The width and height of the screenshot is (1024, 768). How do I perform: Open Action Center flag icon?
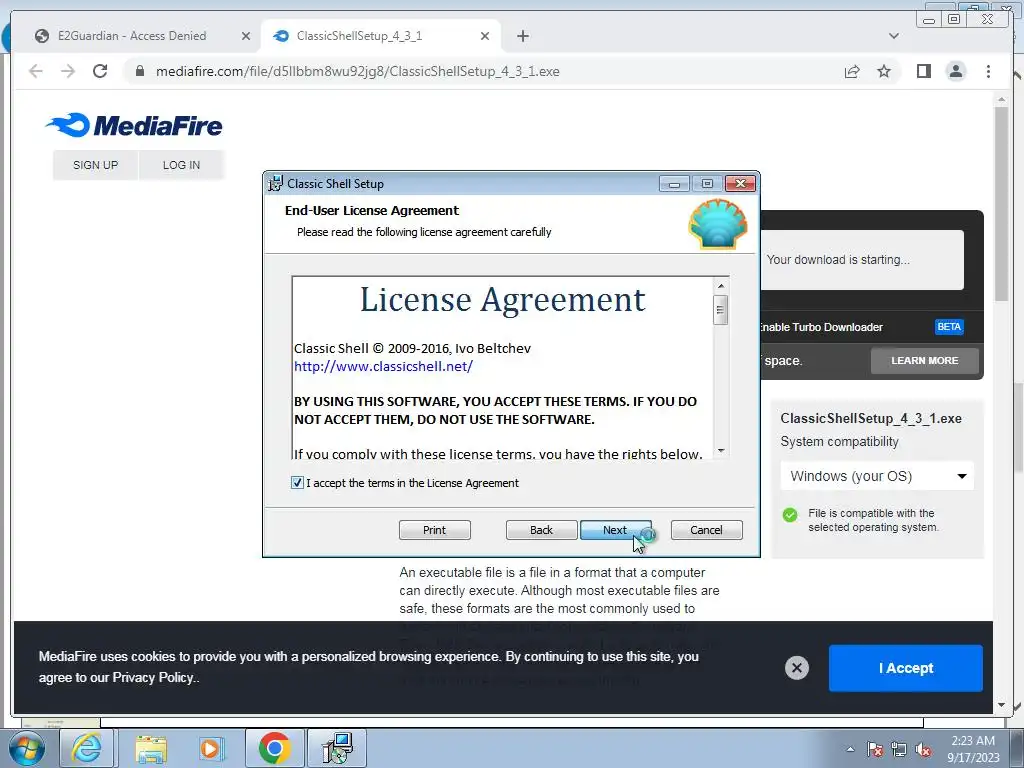pos(875,749)
